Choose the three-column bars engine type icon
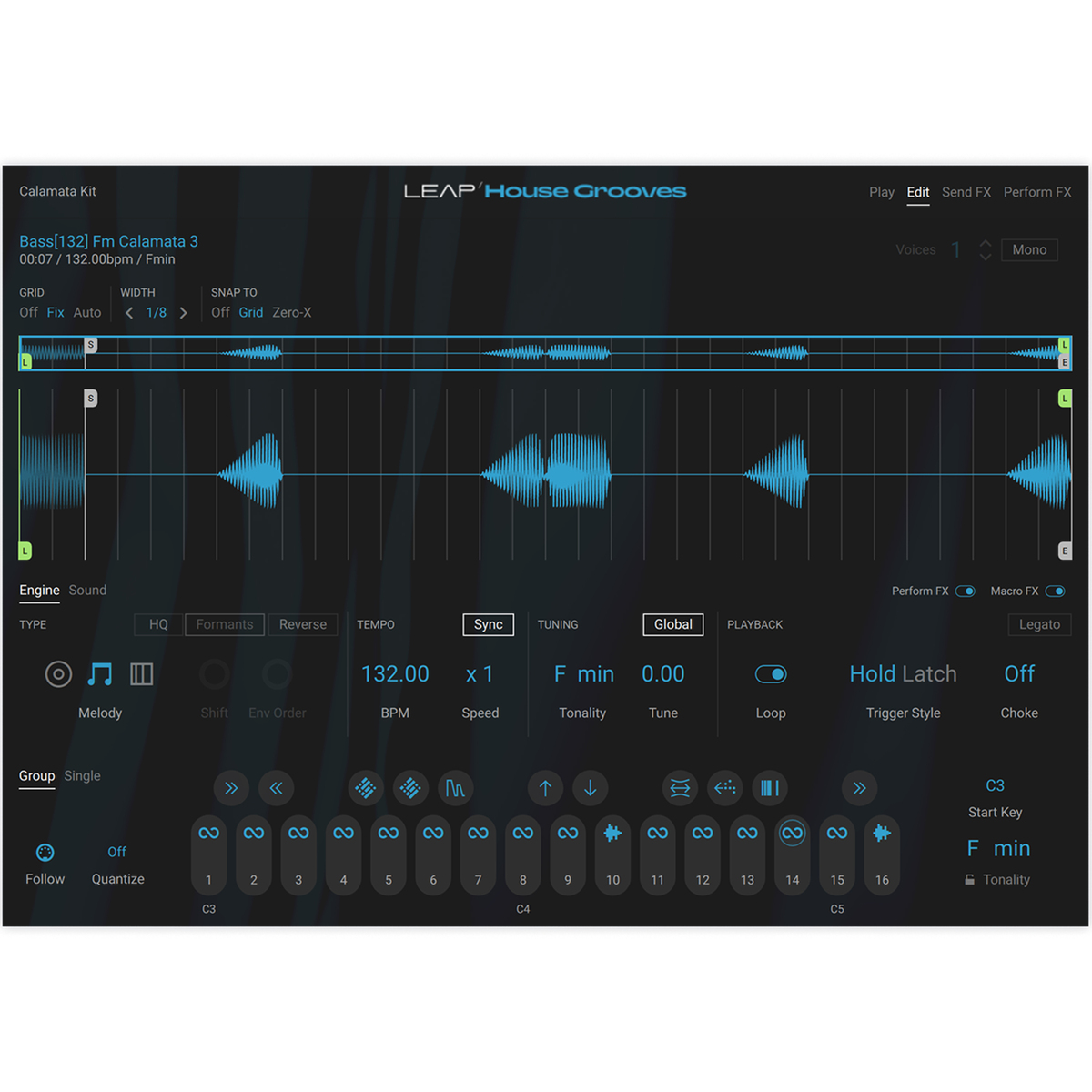The height and width of the screenshot is (1092, 1092). [141, 674]
